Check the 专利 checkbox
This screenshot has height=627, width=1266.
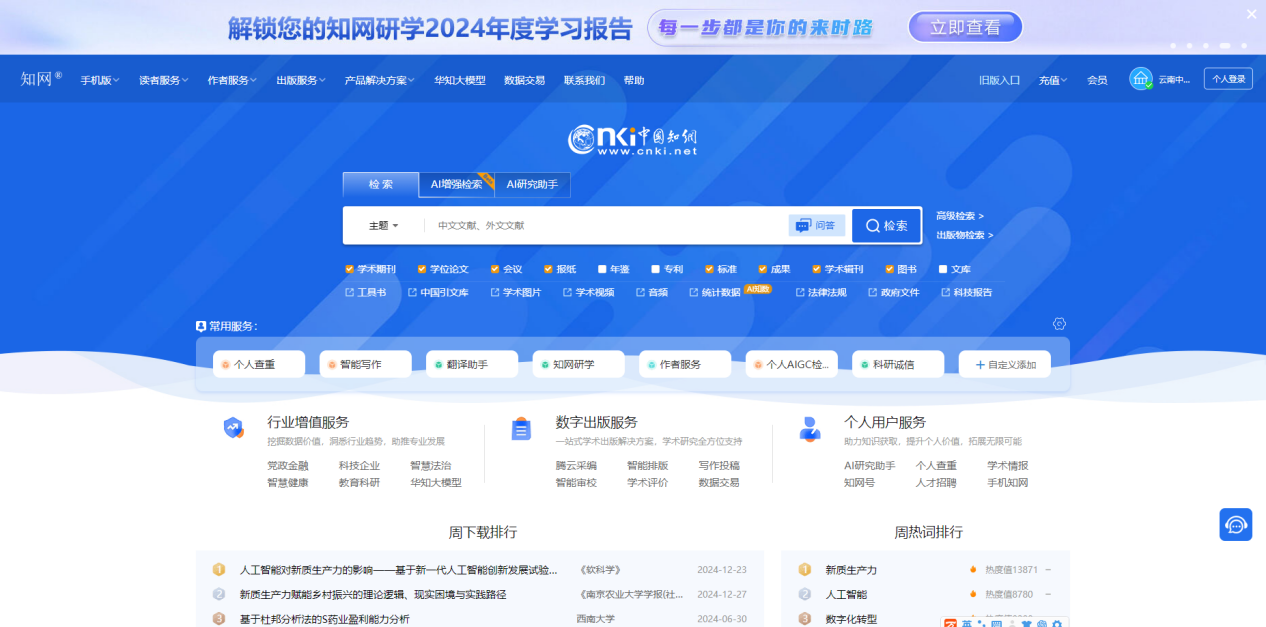pyautogui.click(x=655, y=269)
